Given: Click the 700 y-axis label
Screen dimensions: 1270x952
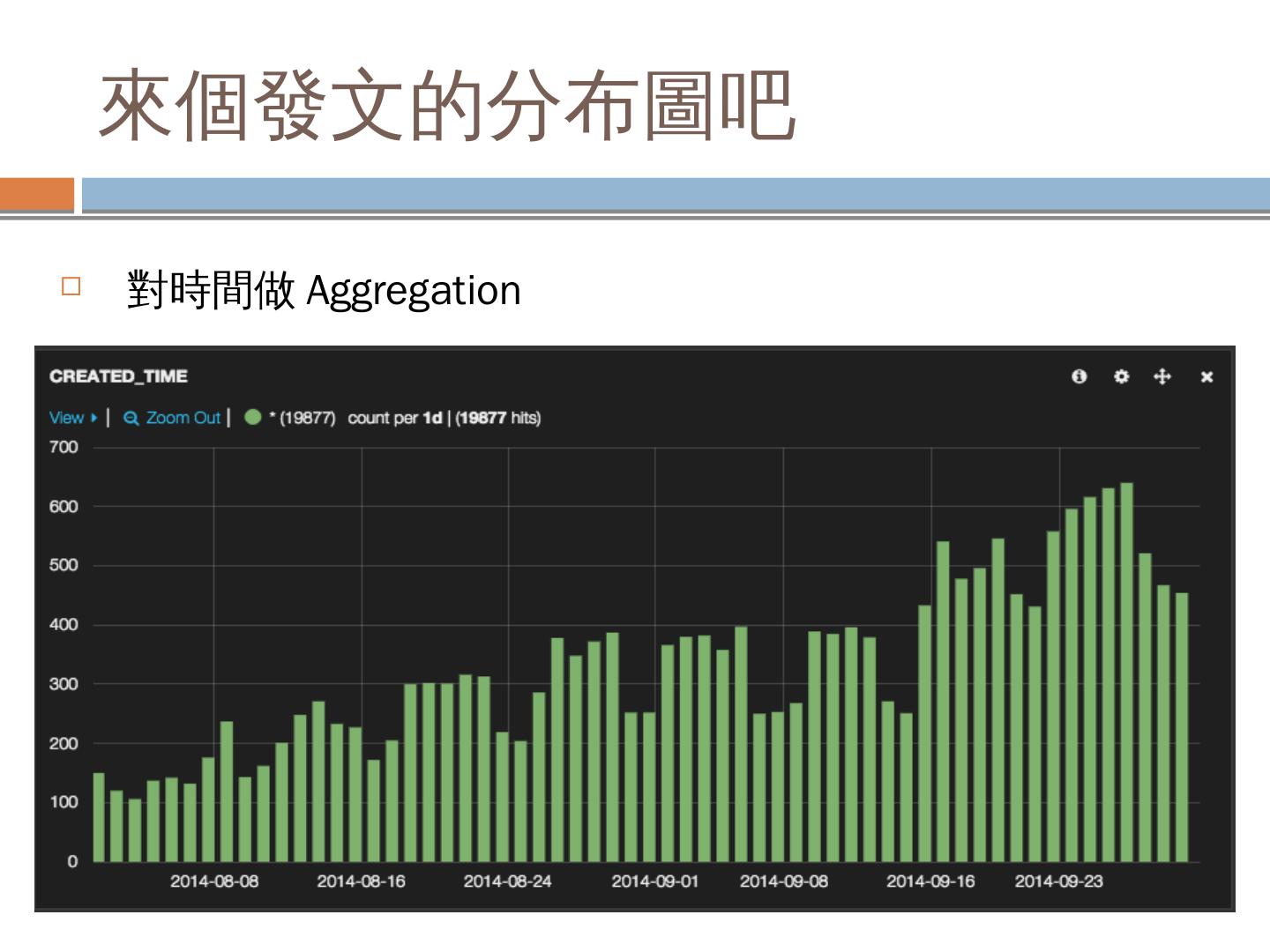Looking at the screenshot, I should pyautogui.click(x=63, y=447).
